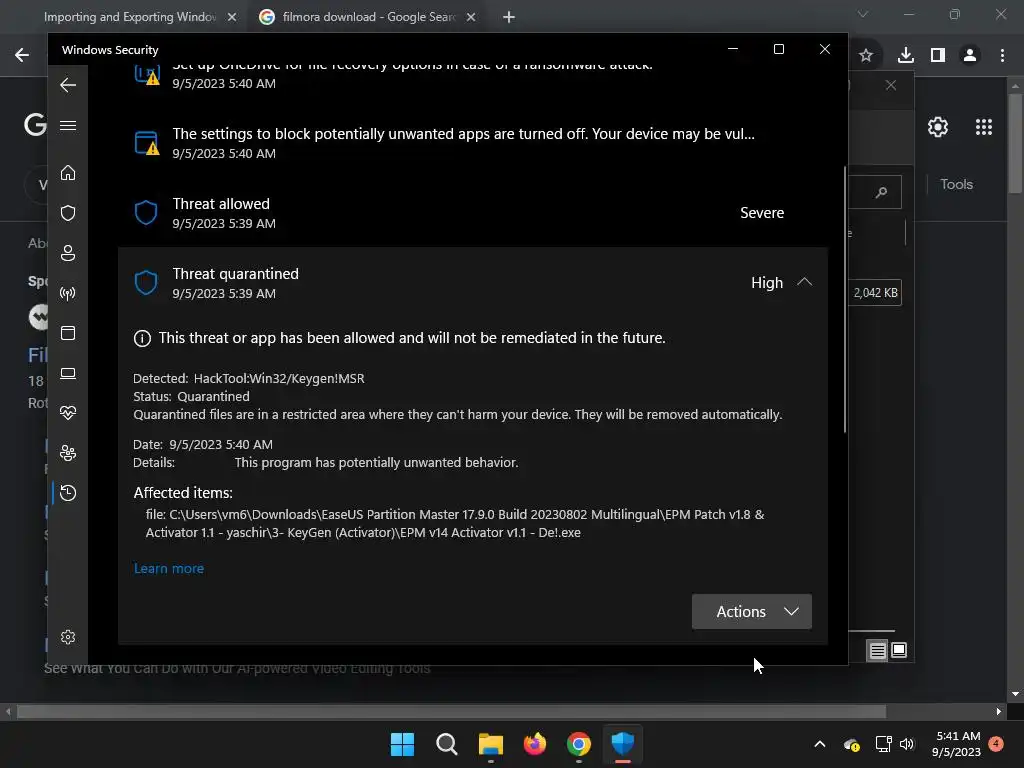Open Chrome tab search dropdown arrow
The width and height of the screenshot is (1024, 768).
tap(863, 14)
